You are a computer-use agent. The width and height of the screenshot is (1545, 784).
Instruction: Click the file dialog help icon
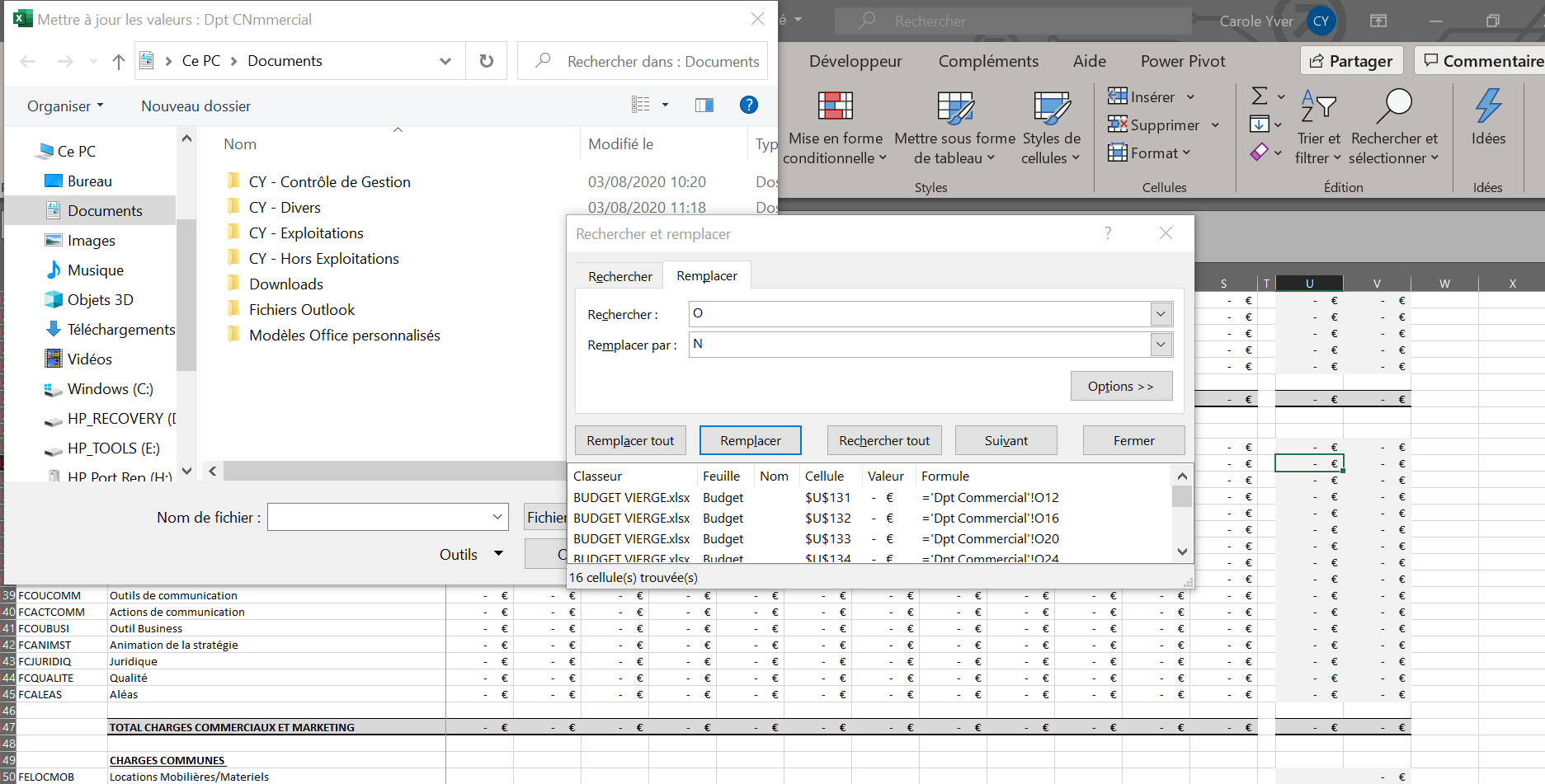click(x=748, y=105)
